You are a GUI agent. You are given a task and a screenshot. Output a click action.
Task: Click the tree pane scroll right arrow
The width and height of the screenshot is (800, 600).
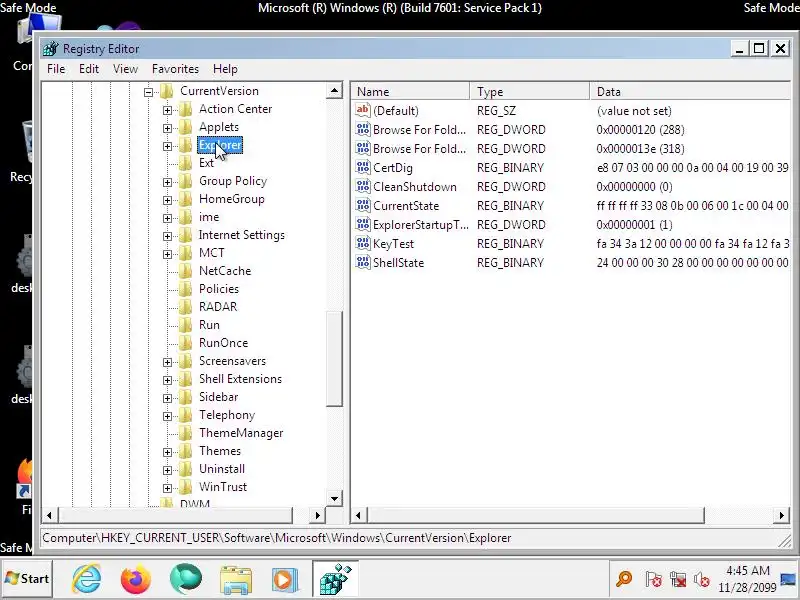point(318,515)
